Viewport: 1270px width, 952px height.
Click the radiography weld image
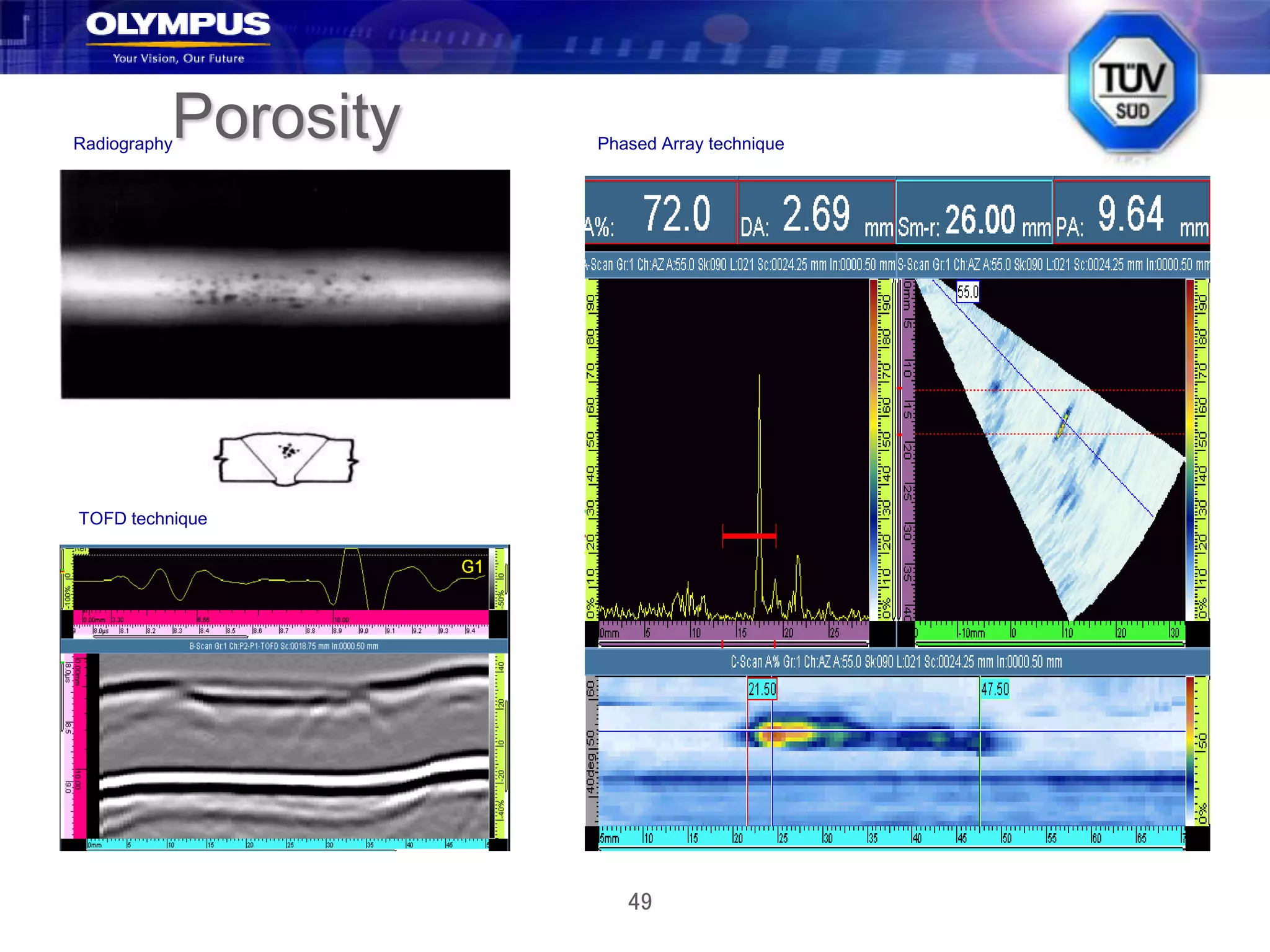tap(285, 284)
